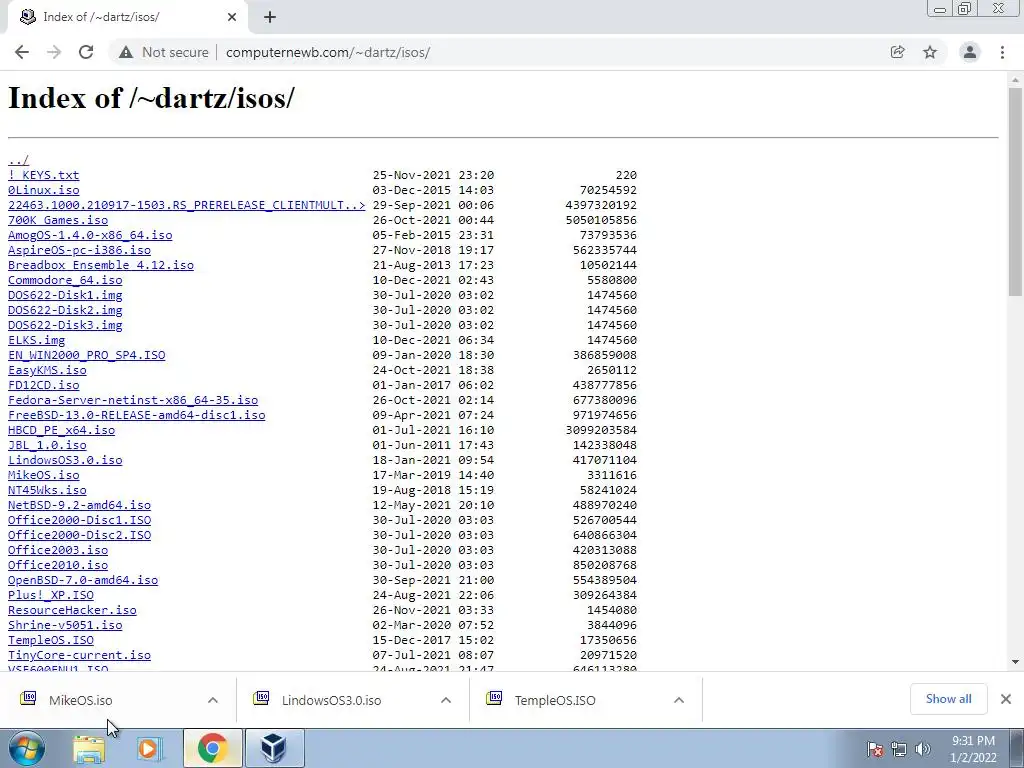
Task: Download NT45Wks.iso
Action: [x=47, y=490]
